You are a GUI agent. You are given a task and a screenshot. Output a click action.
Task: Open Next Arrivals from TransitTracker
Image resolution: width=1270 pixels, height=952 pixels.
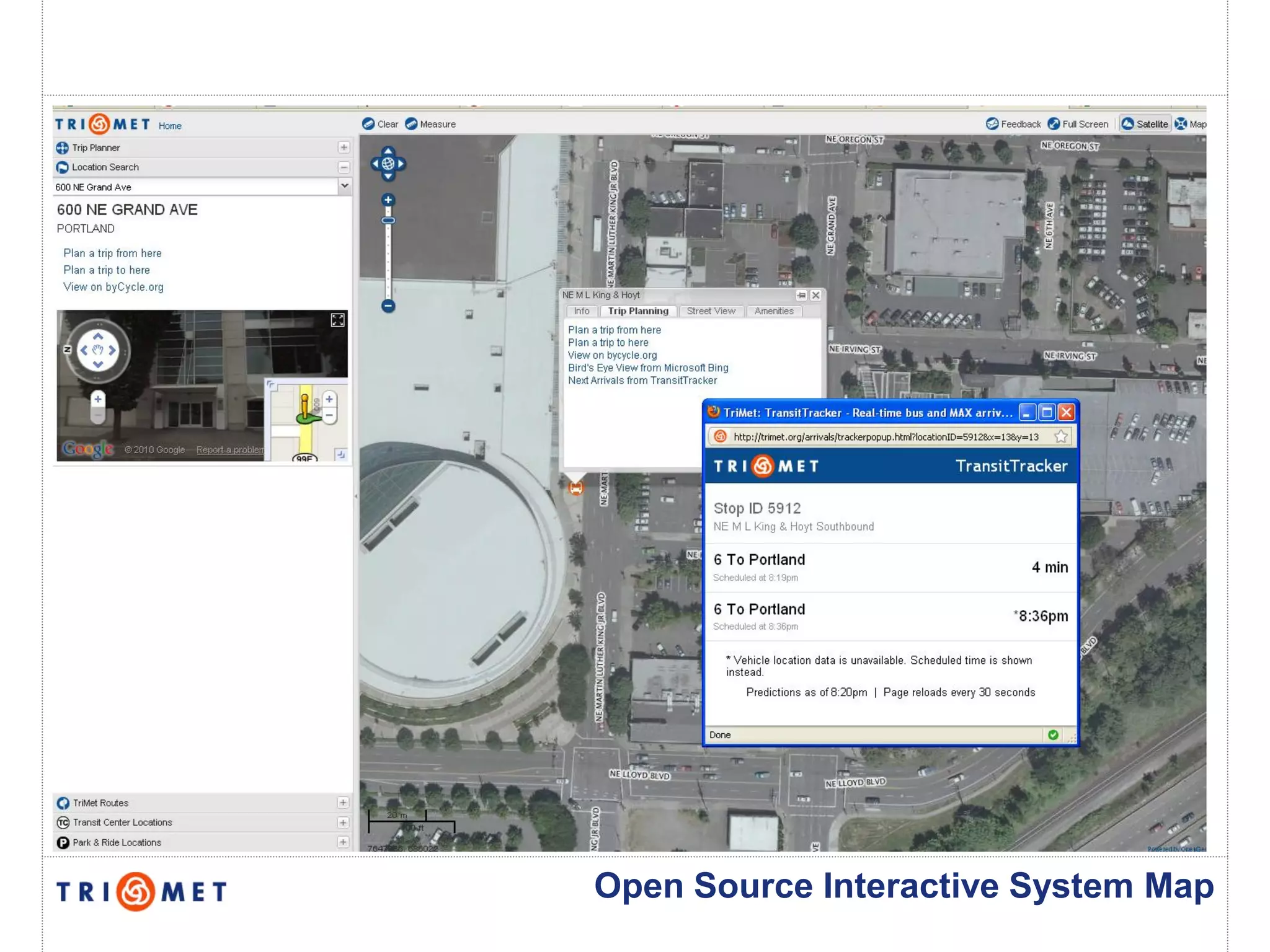tap(642, 381)
